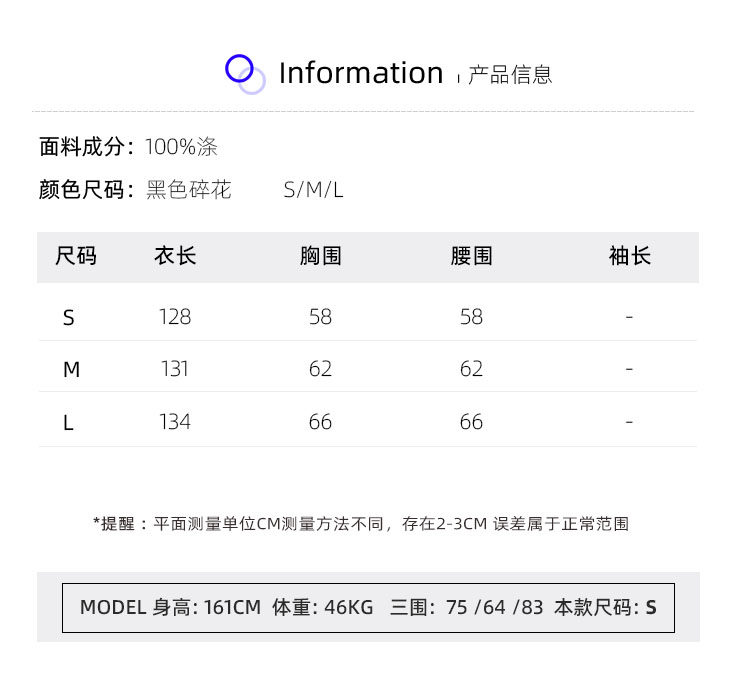Click the MODEL 身高 161CM info text
The height and width of the screenshot is (681, 750).
point(170,607)
